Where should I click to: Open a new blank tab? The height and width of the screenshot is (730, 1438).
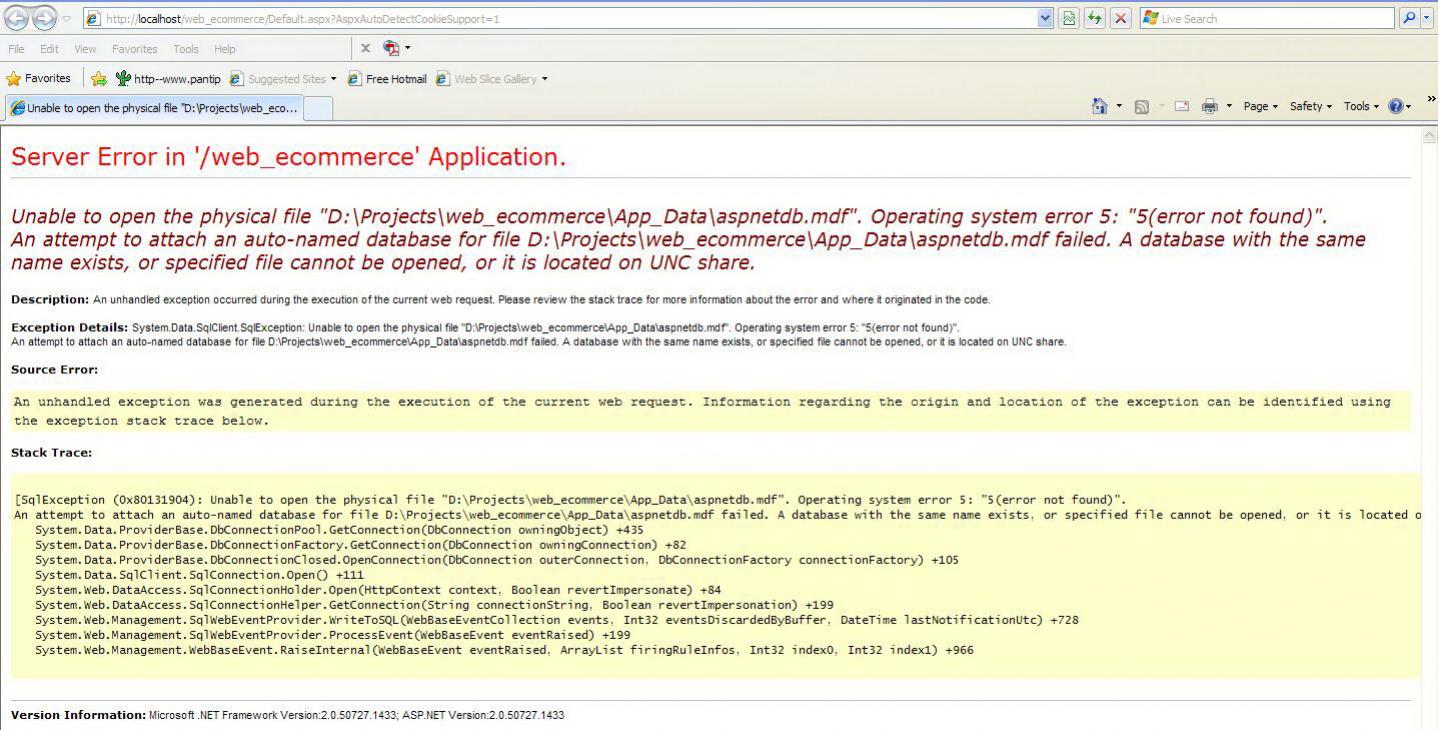(317, 109)
